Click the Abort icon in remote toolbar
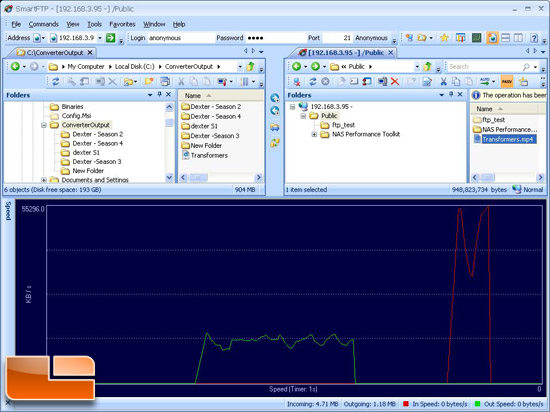The width and height of the screenshot is (550, 412). click(x=325, y=82)
